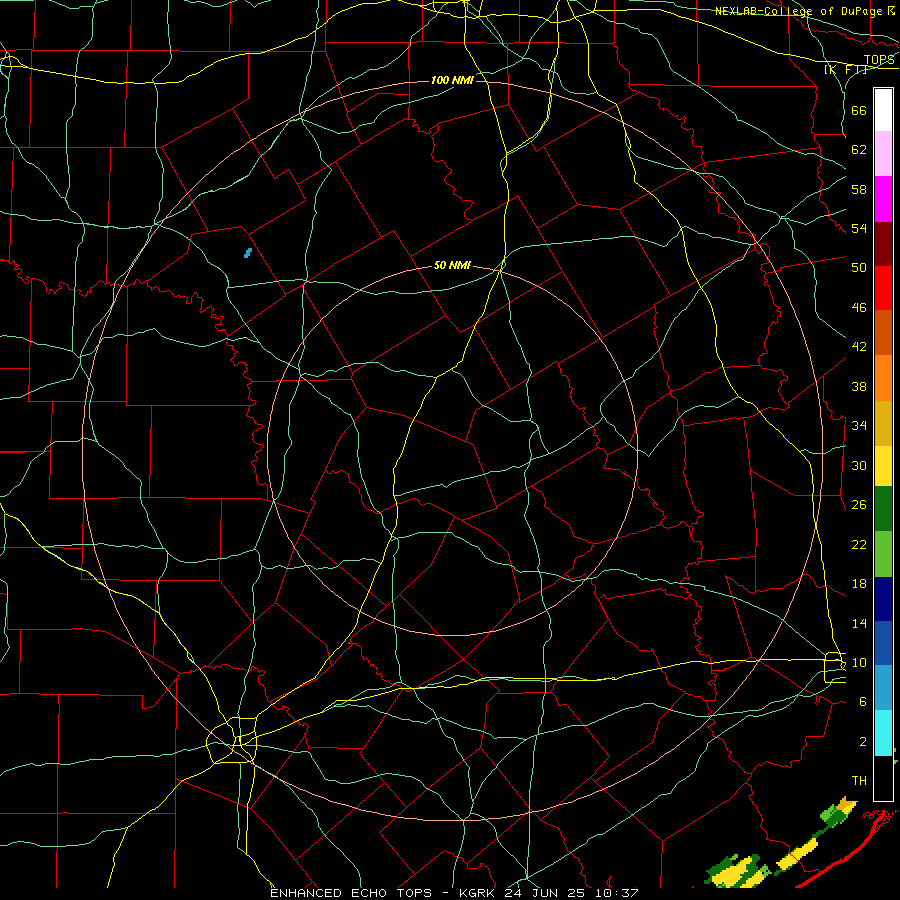Click the 'ENHANCED ECHO TOPS' product title
Screen dimensions: 900x900
point(351,893)
